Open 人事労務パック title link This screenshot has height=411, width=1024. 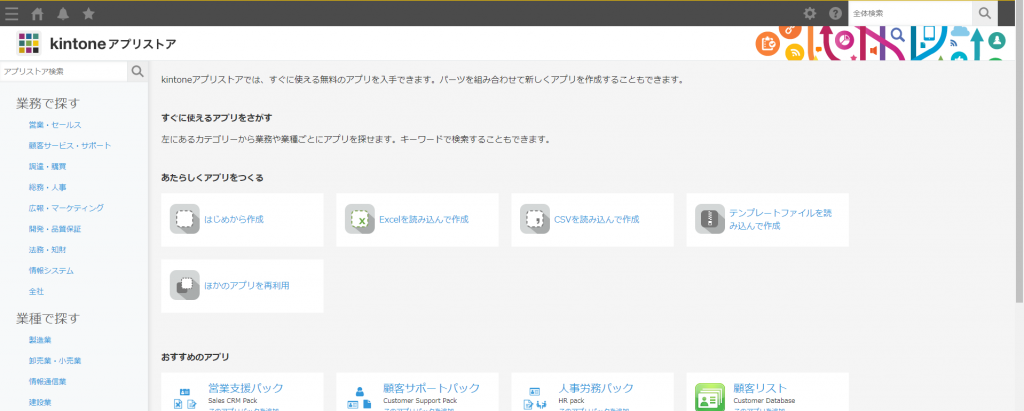(x=596, y=388)
